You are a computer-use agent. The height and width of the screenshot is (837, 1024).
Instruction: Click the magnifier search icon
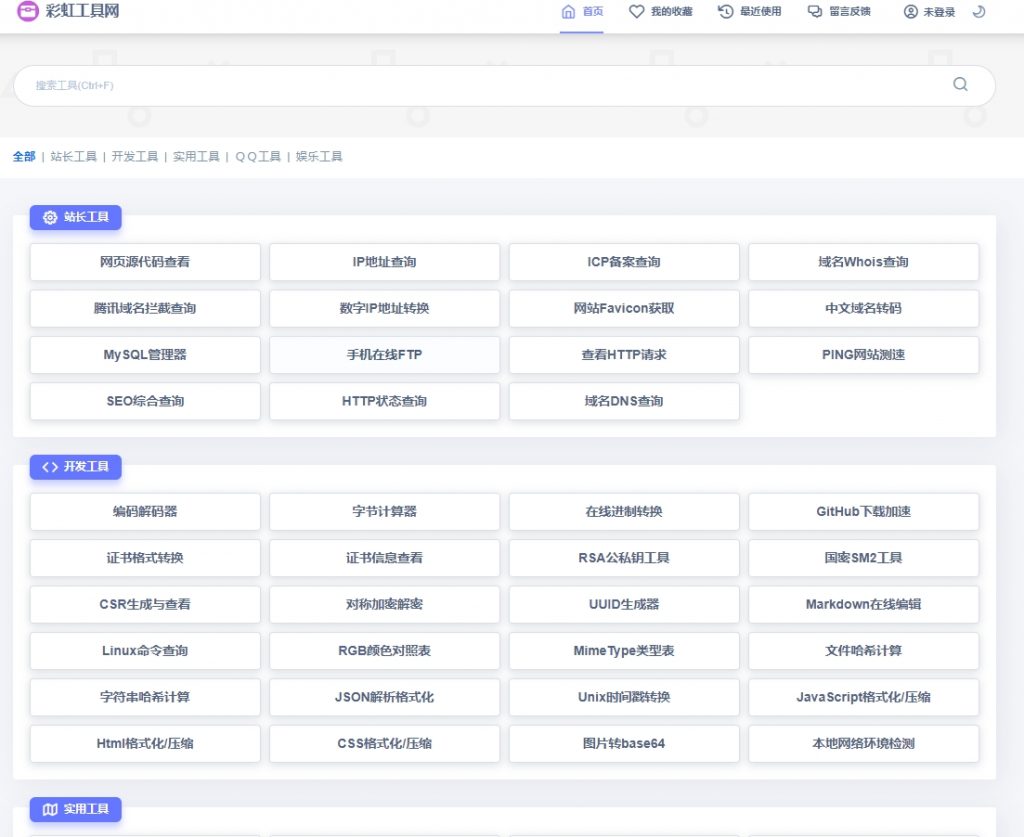click(960, 85)
